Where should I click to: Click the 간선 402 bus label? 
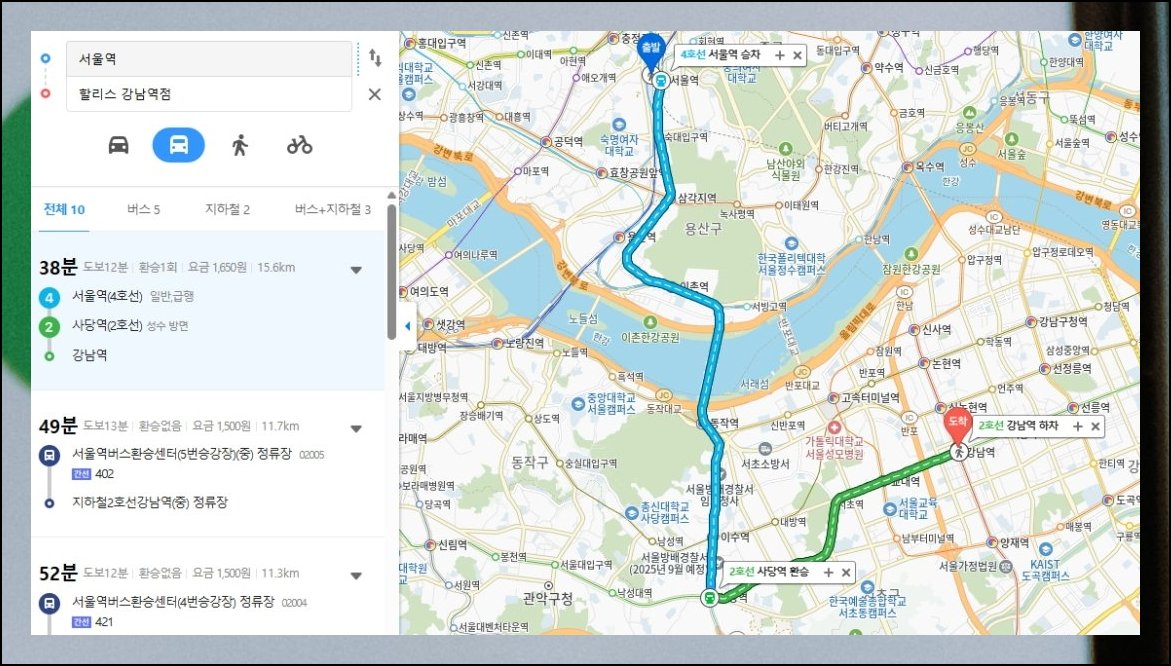pos(93,474)
